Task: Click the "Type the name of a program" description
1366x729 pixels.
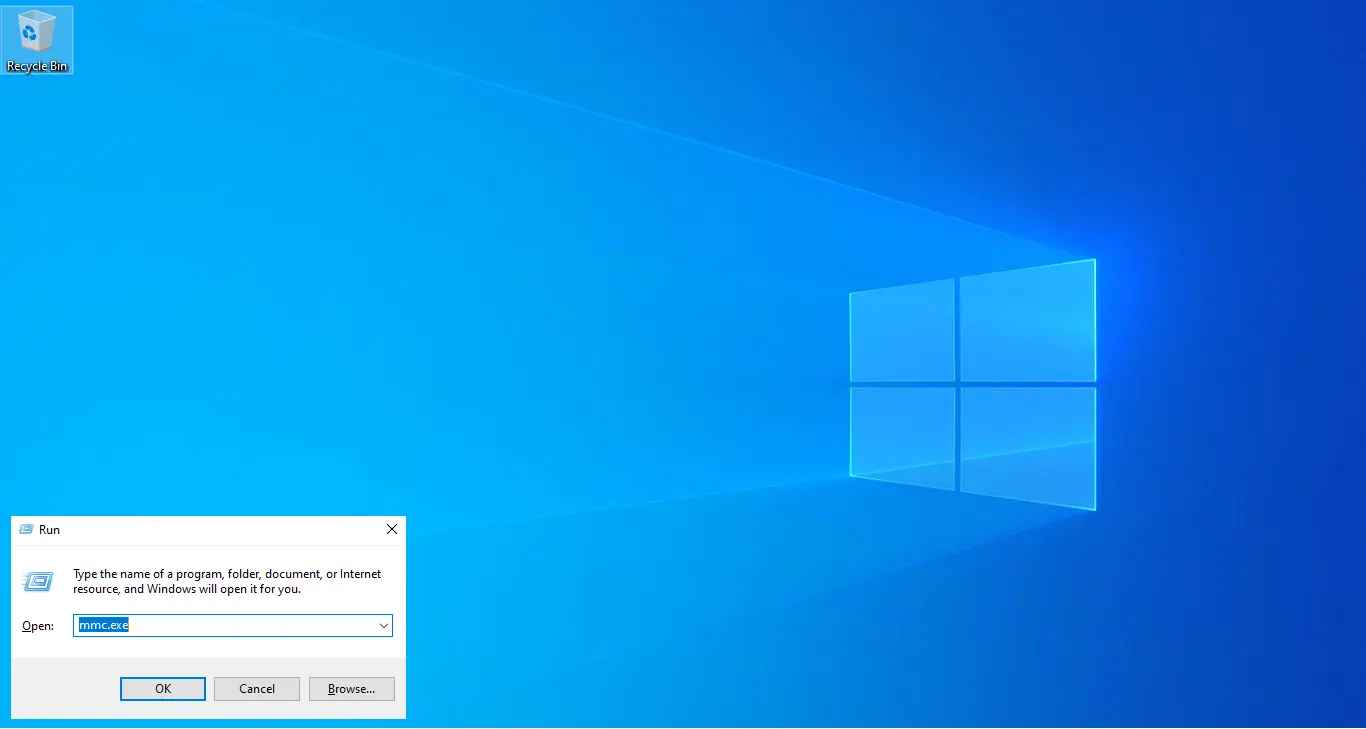Action: pos(227,582)
